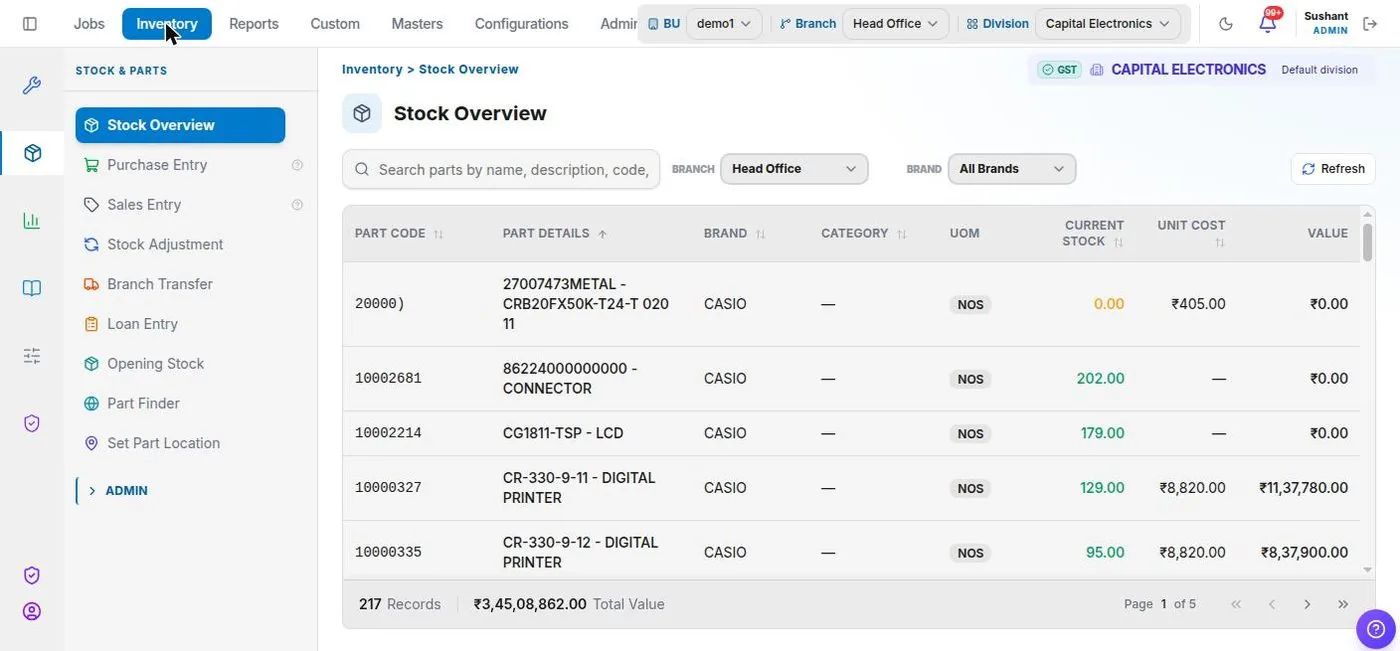Open the Jobs top menu
This screenshot has width=1400, height=651.
89,24
